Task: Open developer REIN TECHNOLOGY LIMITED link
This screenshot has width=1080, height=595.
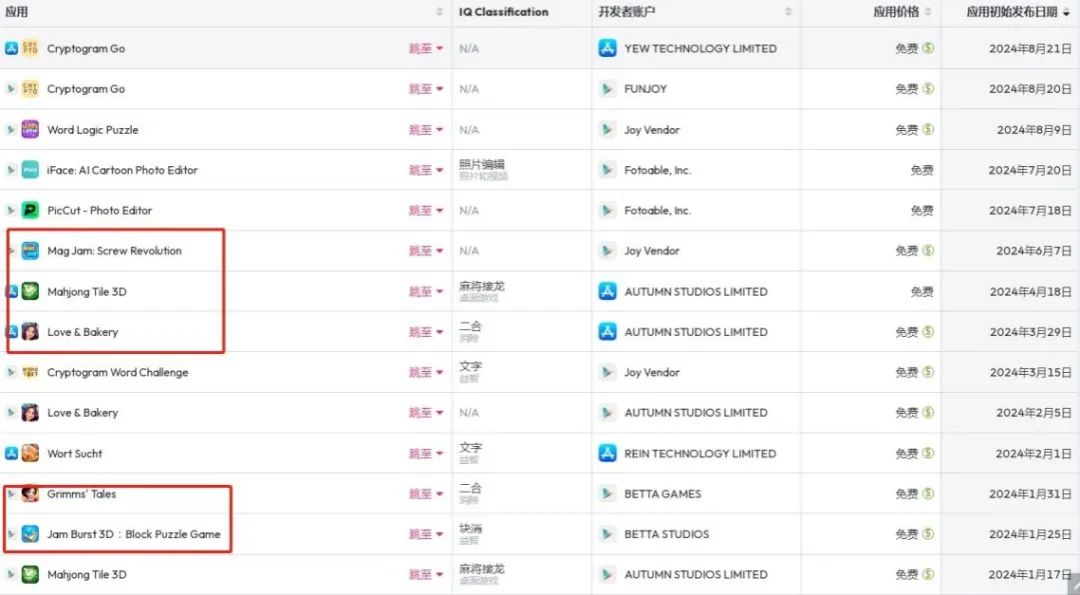Action: pyautogui.click(x=700, y=453)
